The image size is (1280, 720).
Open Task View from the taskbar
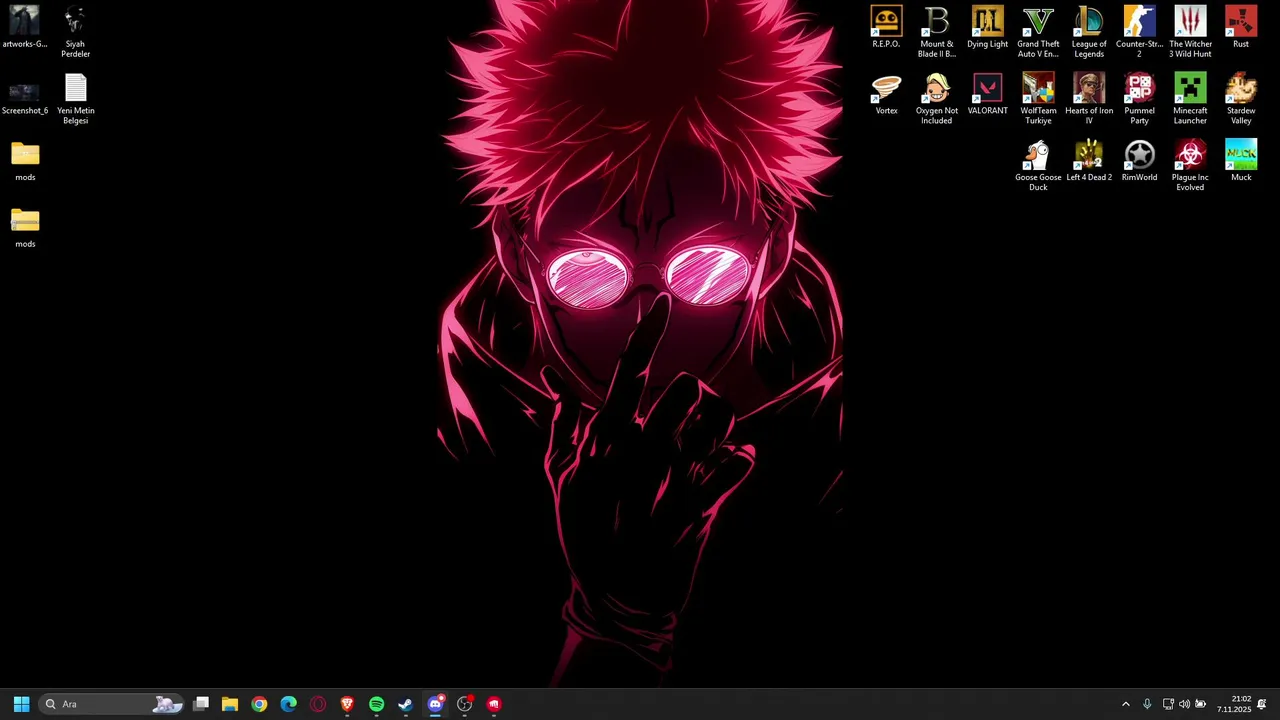tap(201, 704)
